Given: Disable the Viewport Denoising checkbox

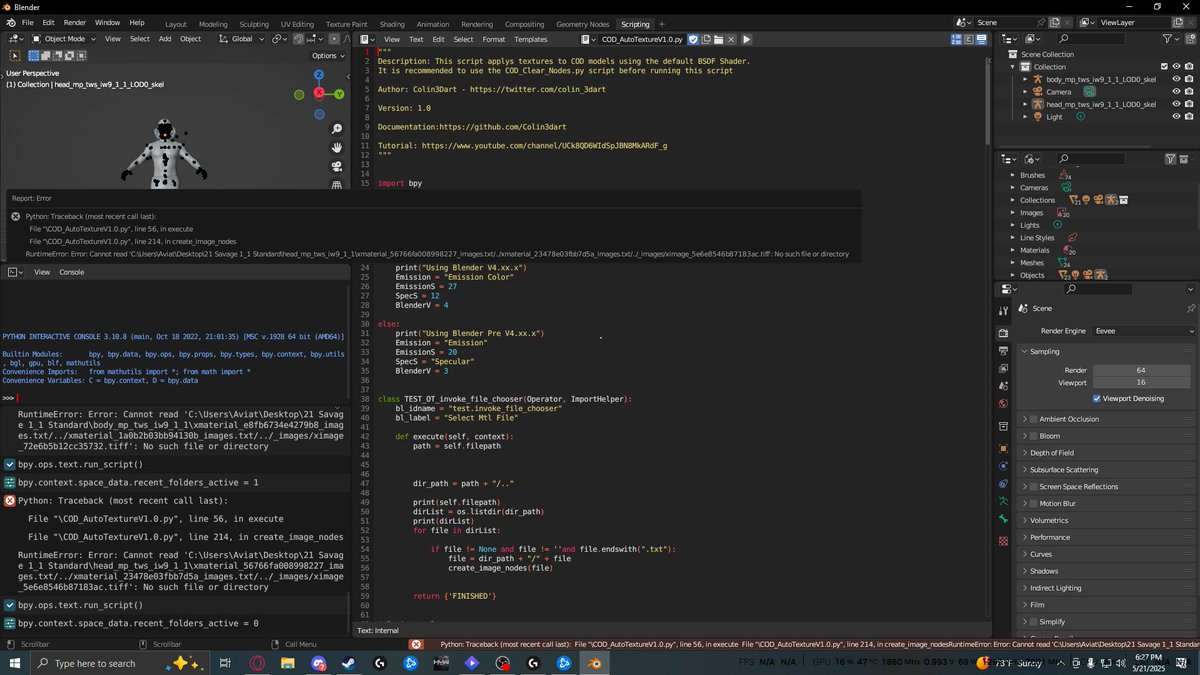Looking at the screenshot, I should click(x=1097, y=398).
